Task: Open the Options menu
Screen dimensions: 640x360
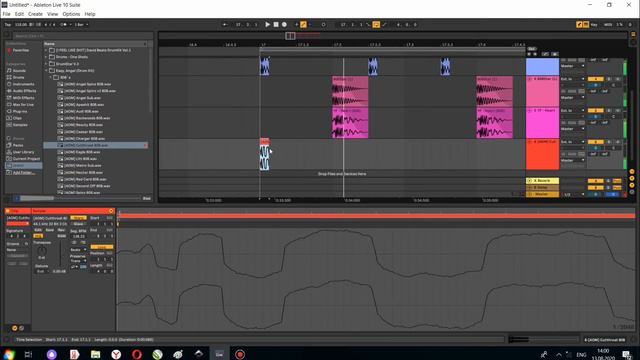Action: (x=71, y=14)
